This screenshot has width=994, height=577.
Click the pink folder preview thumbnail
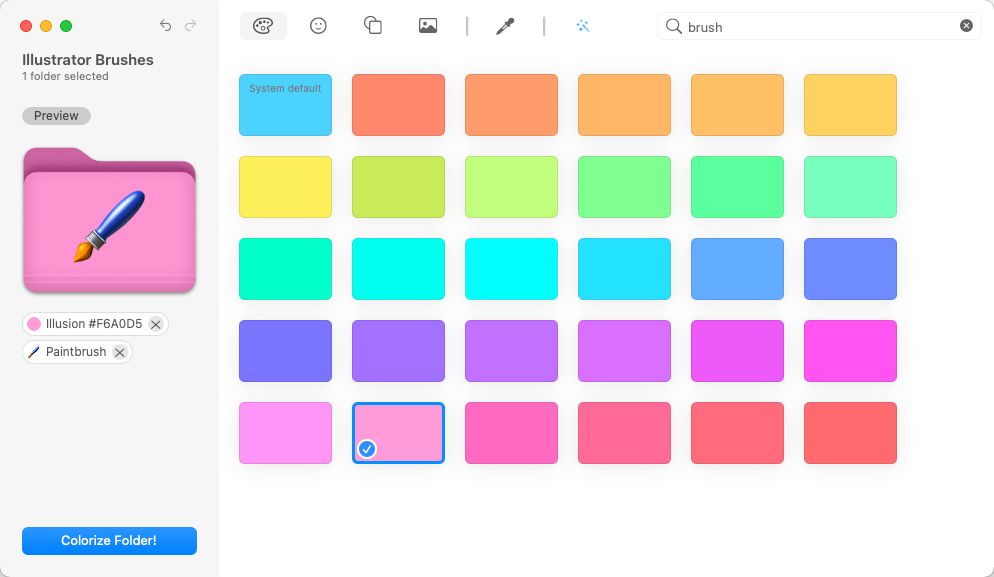[x=109, y=220]
